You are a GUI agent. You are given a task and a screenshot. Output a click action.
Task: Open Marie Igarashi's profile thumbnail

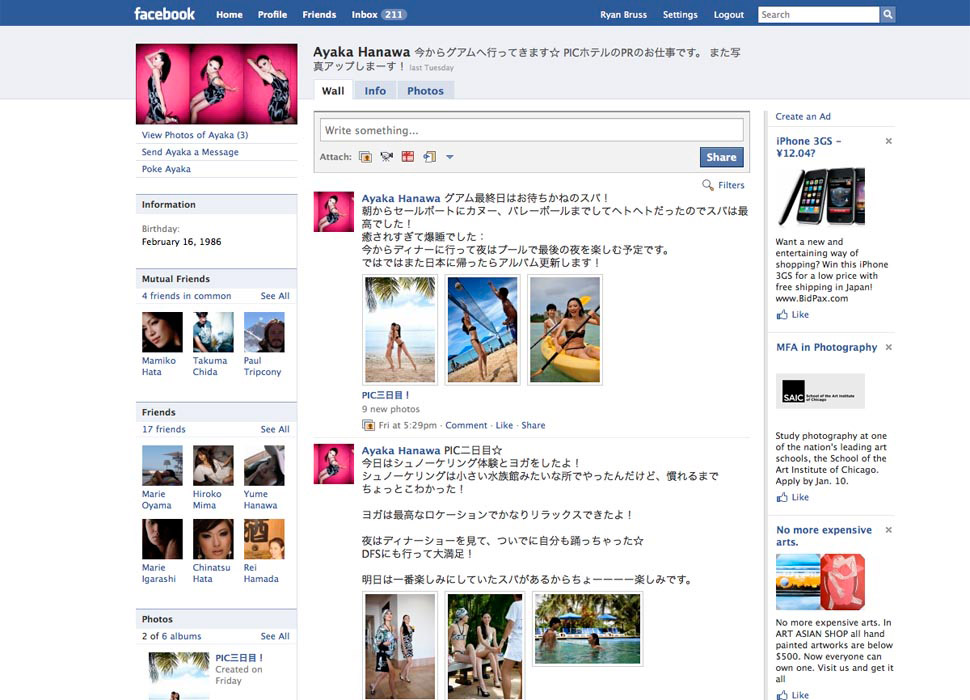[162, 539]
